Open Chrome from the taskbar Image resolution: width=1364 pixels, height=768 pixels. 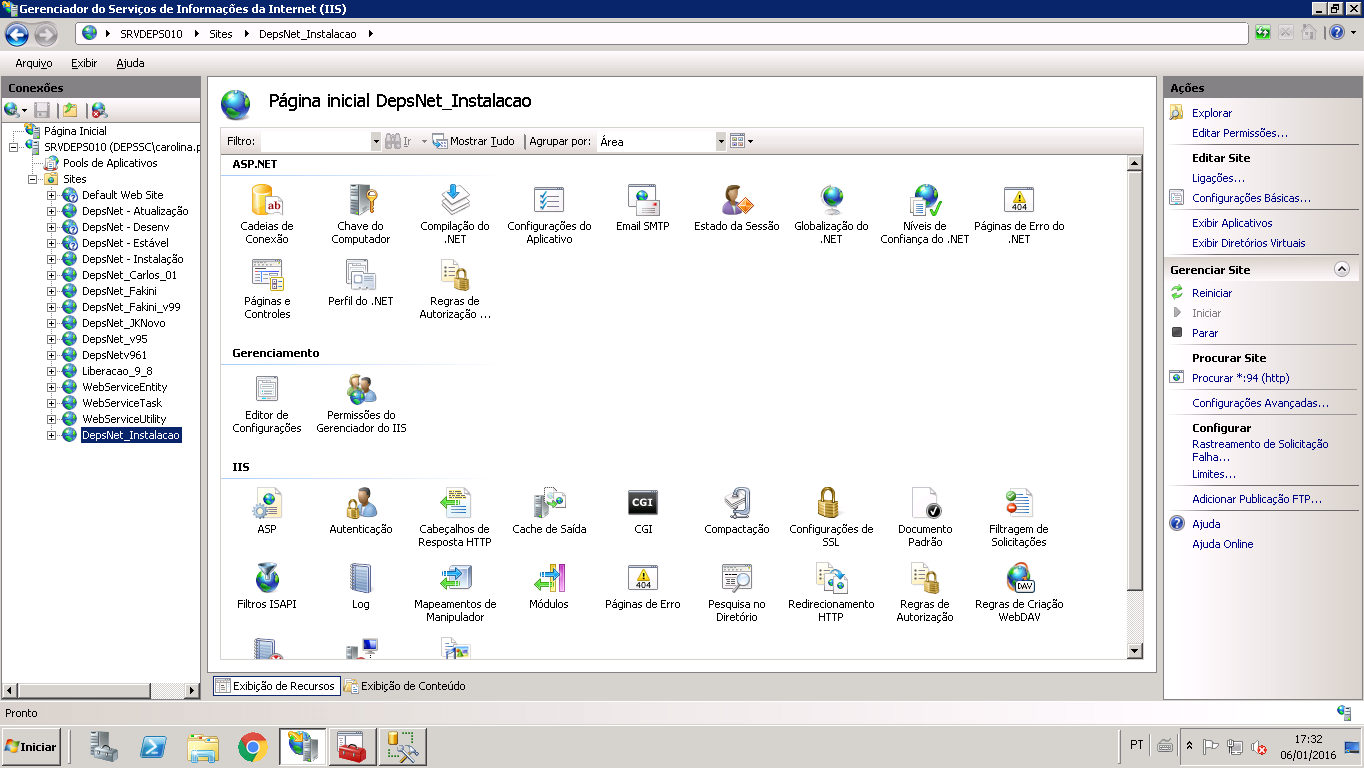[253, 747]
